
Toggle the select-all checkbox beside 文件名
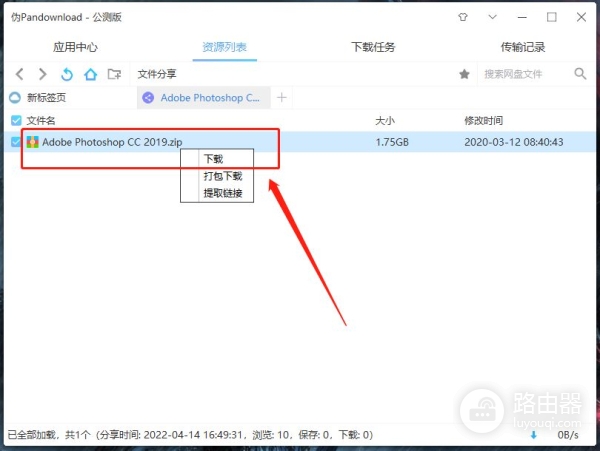pyautogui.click(x=16, y=120)
